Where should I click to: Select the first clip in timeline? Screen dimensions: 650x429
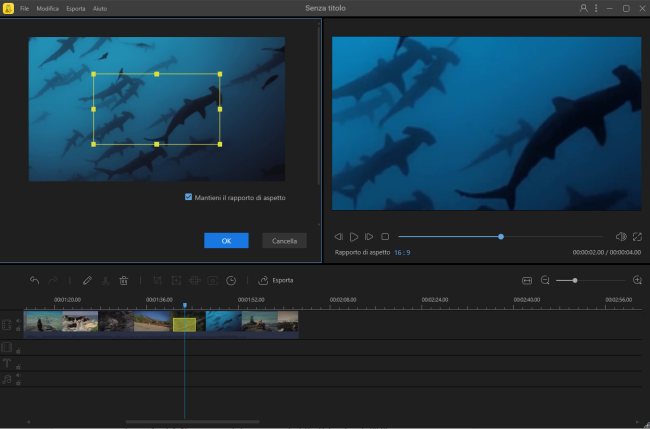[43, 322]
